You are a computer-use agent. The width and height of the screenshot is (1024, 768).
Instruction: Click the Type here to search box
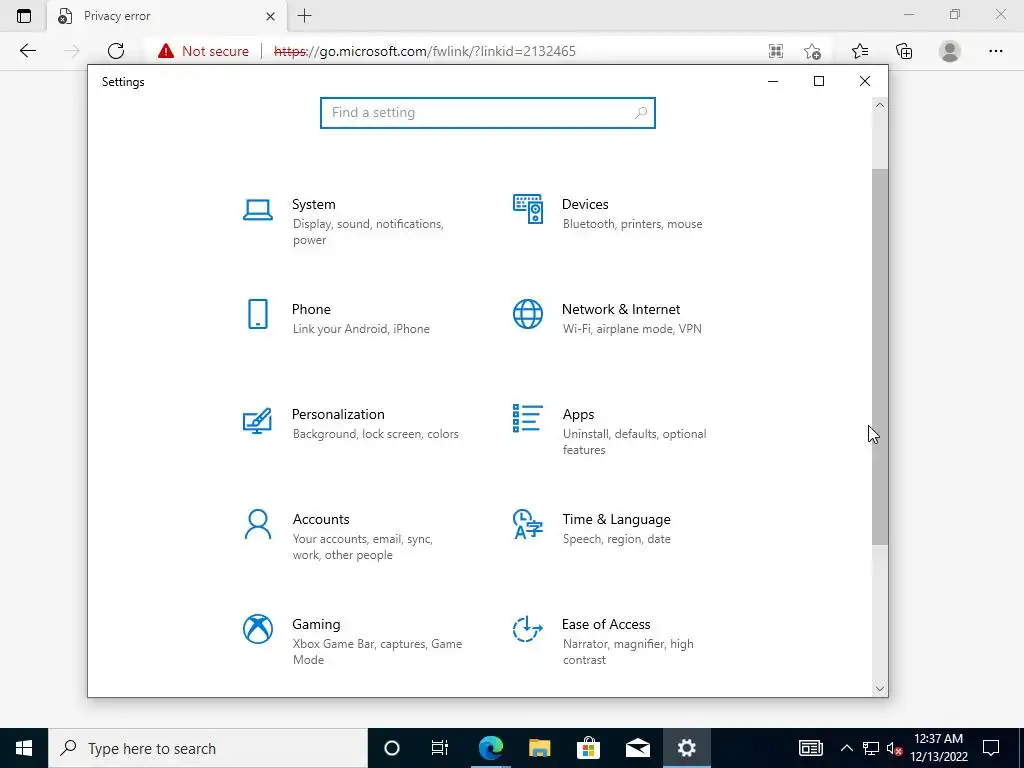(208, 748)
